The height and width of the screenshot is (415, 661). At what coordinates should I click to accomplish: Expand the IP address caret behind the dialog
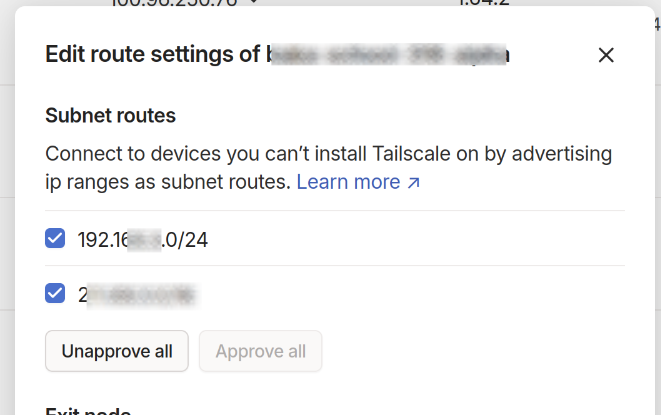pos(254,3)
